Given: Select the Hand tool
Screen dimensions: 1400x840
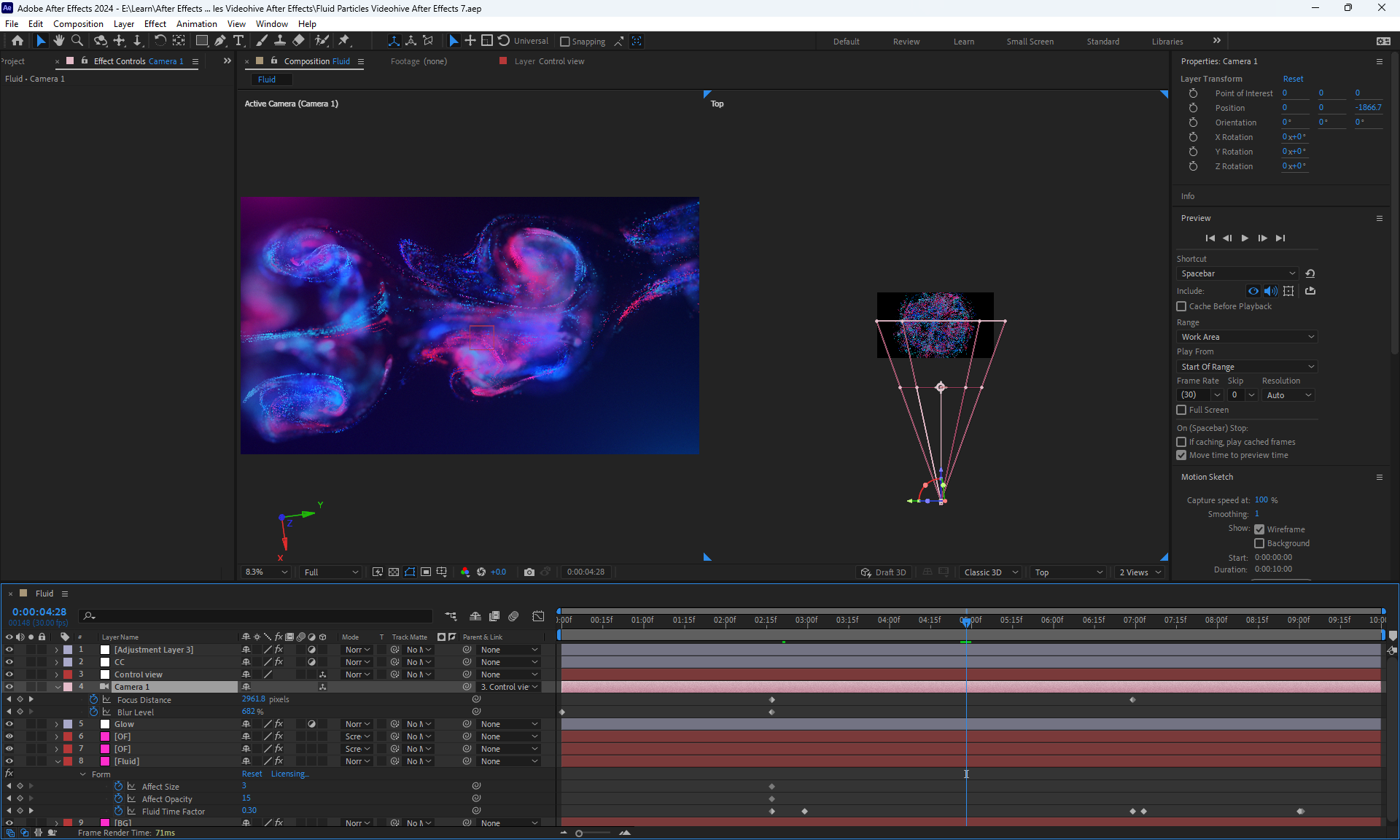Looking at the screenshot, I should [59, 41].
